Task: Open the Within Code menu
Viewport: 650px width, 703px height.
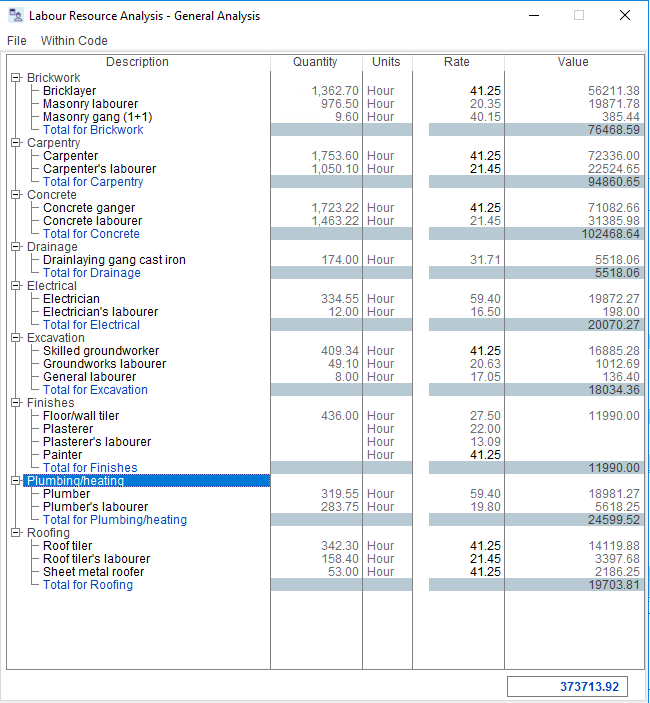Action: [74, 41]
